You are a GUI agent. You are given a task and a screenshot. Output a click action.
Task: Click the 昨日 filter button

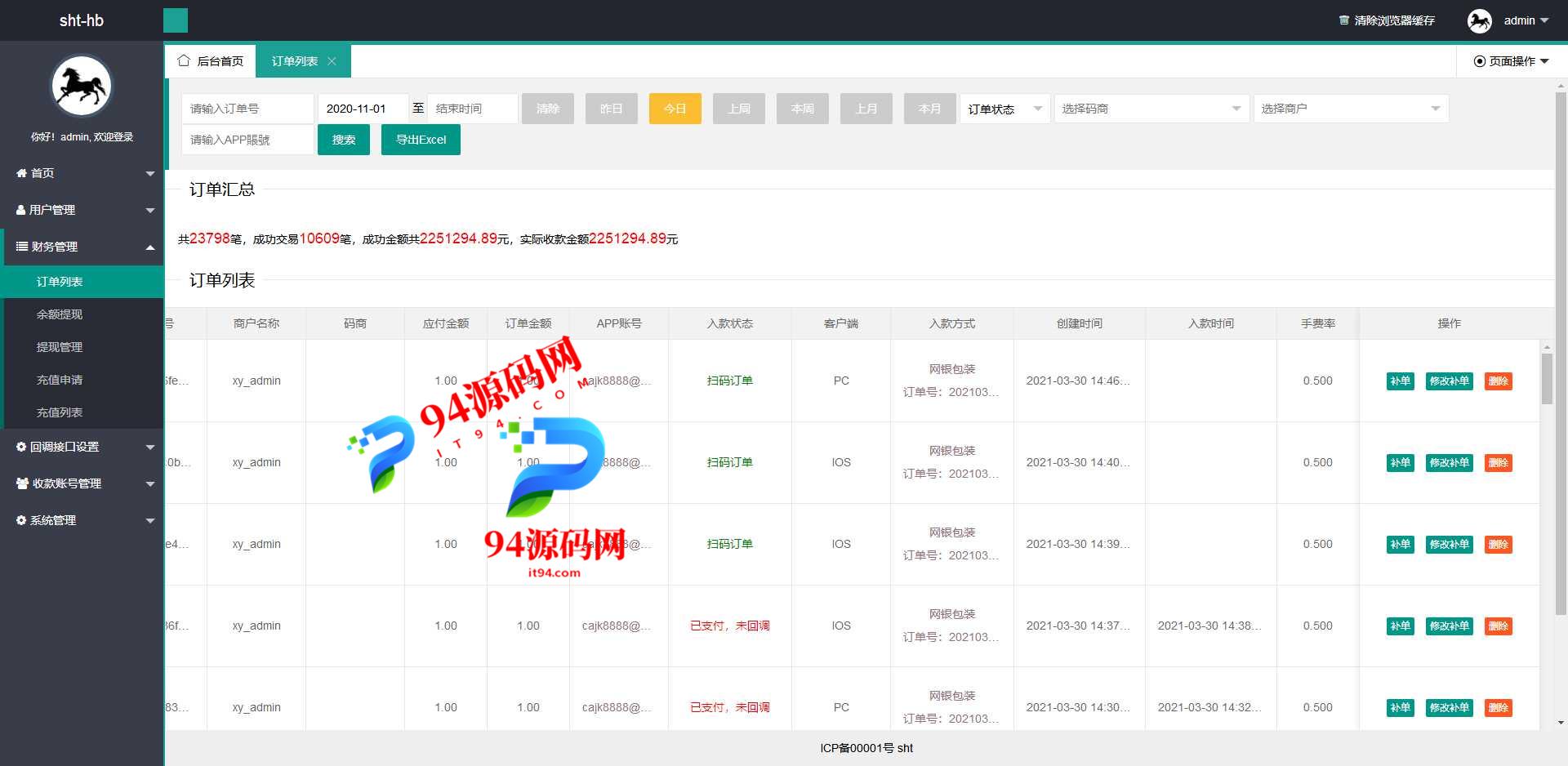point(612,109)
